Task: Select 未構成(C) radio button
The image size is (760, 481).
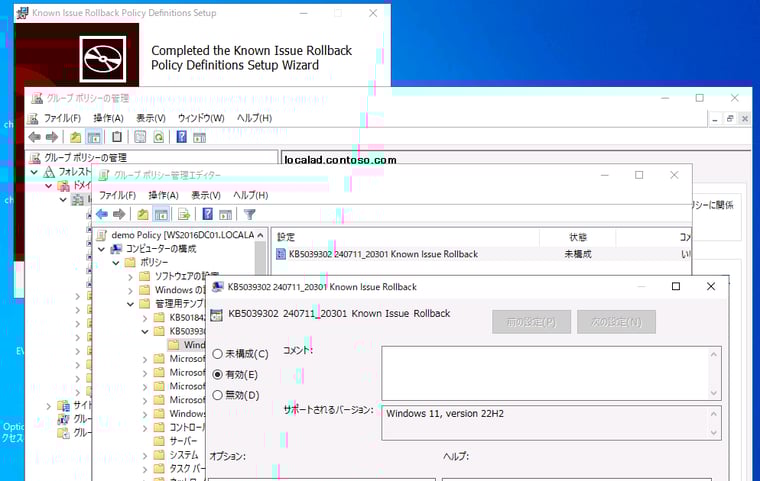Action: (x=218, y=354)
